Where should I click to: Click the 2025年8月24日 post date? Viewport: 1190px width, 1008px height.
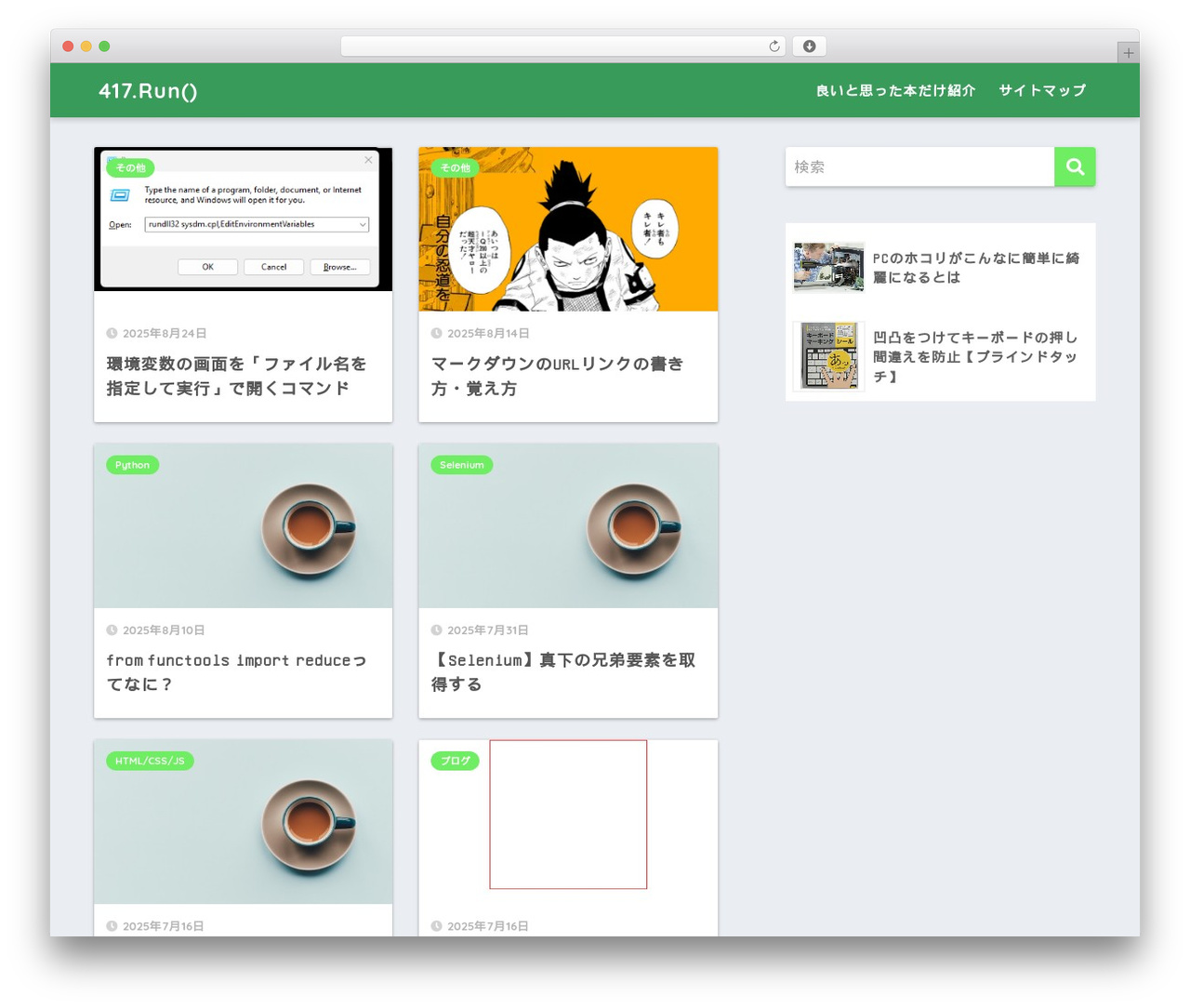[165, 333]
